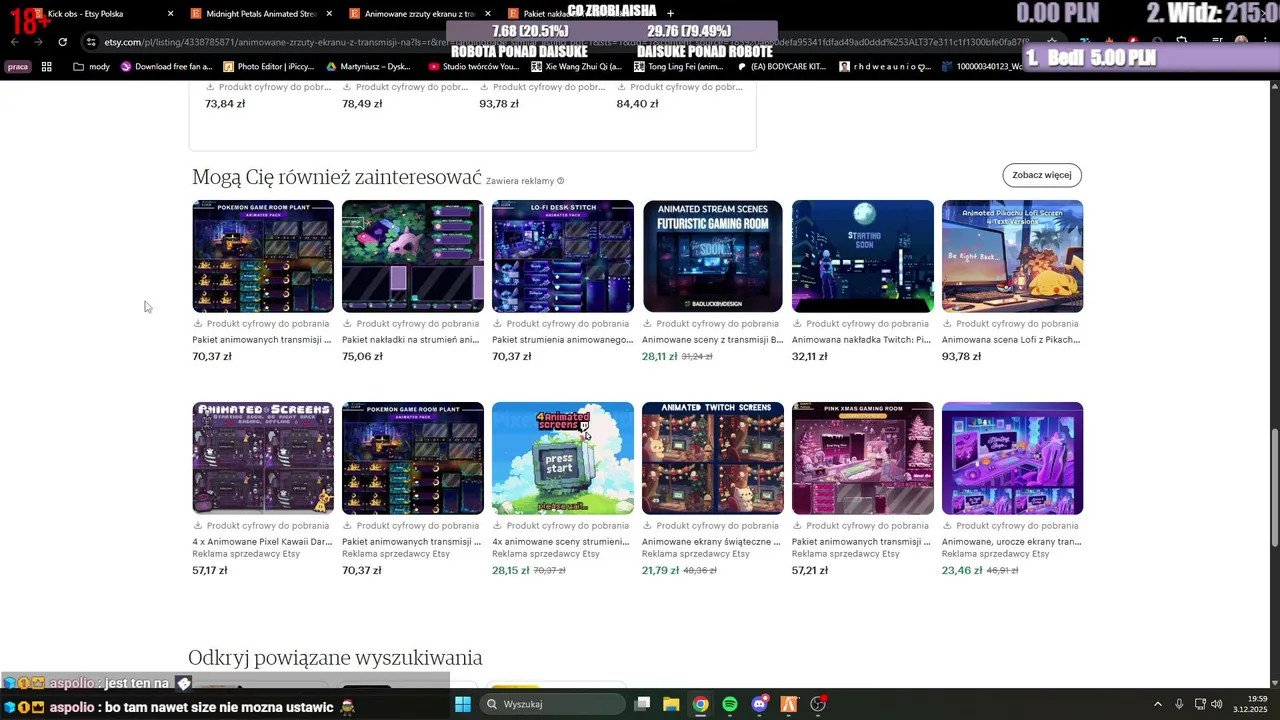Viewport: 1280px width, 720px height.
Task: Click the info icon next to Zawiera reklamy
Action: pyautogui.click(x=560, y=181)
